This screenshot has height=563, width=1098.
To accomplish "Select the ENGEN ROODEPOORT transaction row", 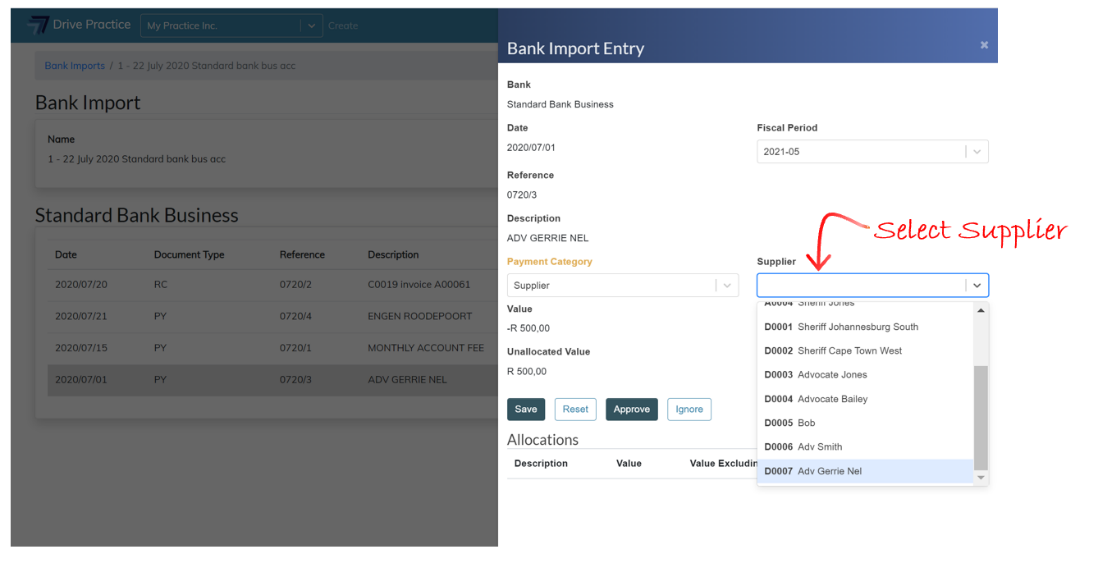I will pos(272,317).
